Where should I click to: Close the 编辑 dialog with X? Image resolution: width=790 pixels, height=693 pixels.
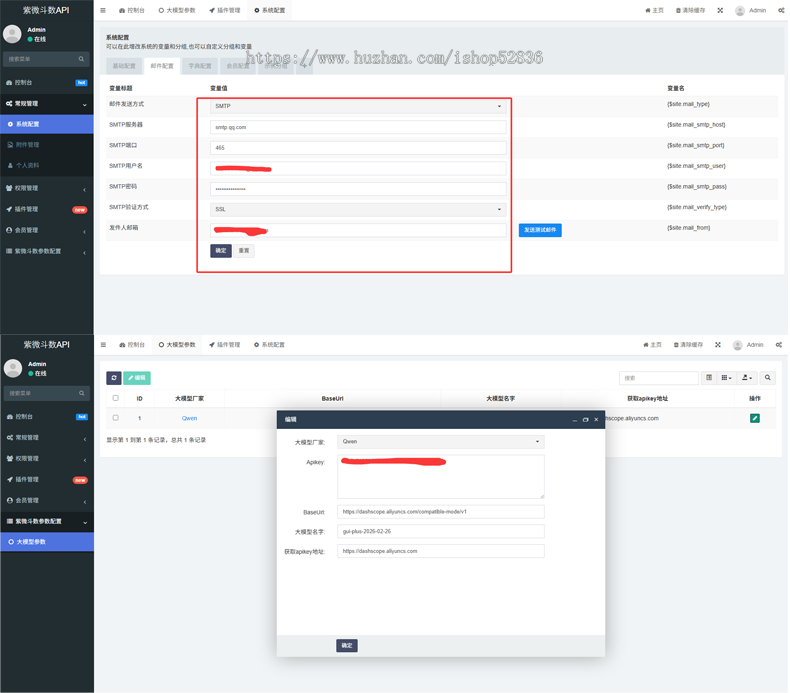(596, 419)
